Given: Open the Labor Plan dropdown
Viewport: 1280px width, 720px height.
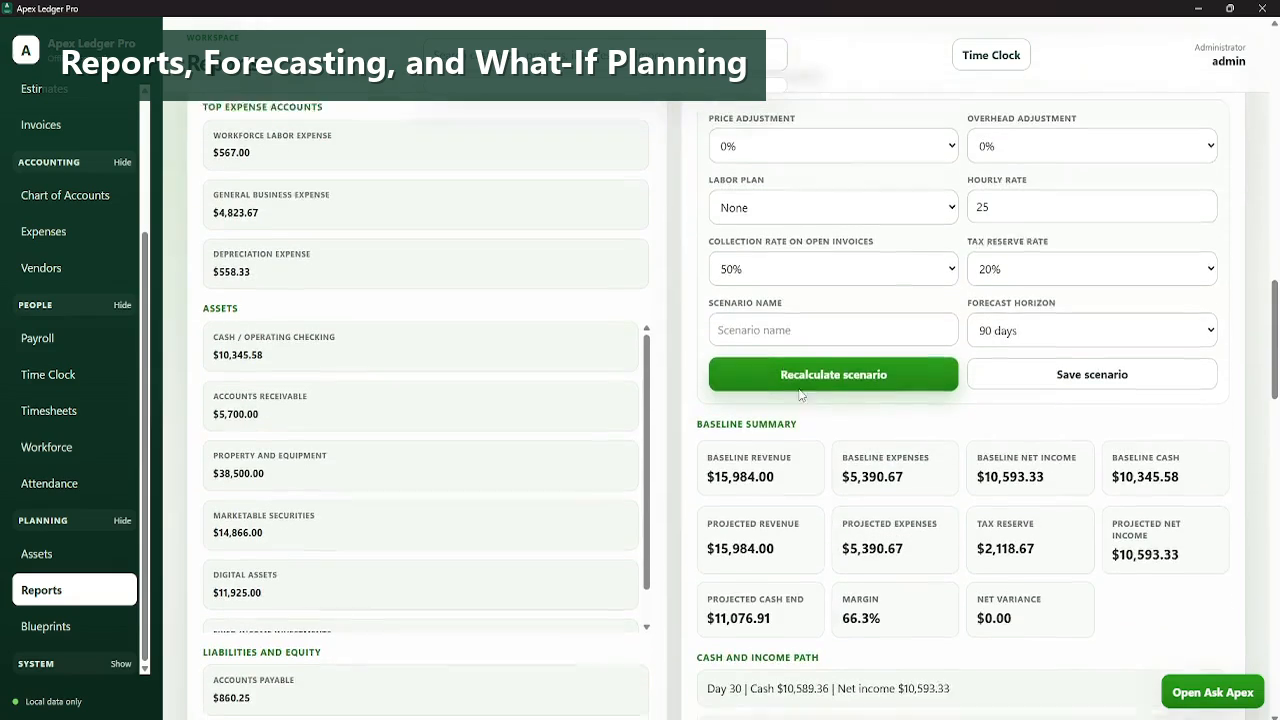Looking at the screenshot, I should [833, 207].
